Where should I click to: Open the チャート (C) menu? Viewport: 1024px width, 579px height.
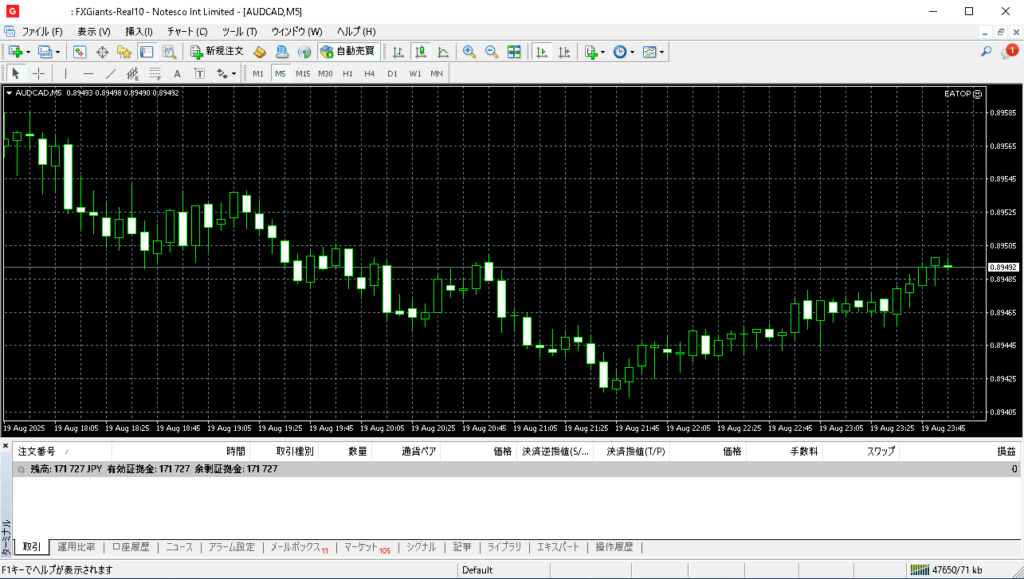coord(187,32)
